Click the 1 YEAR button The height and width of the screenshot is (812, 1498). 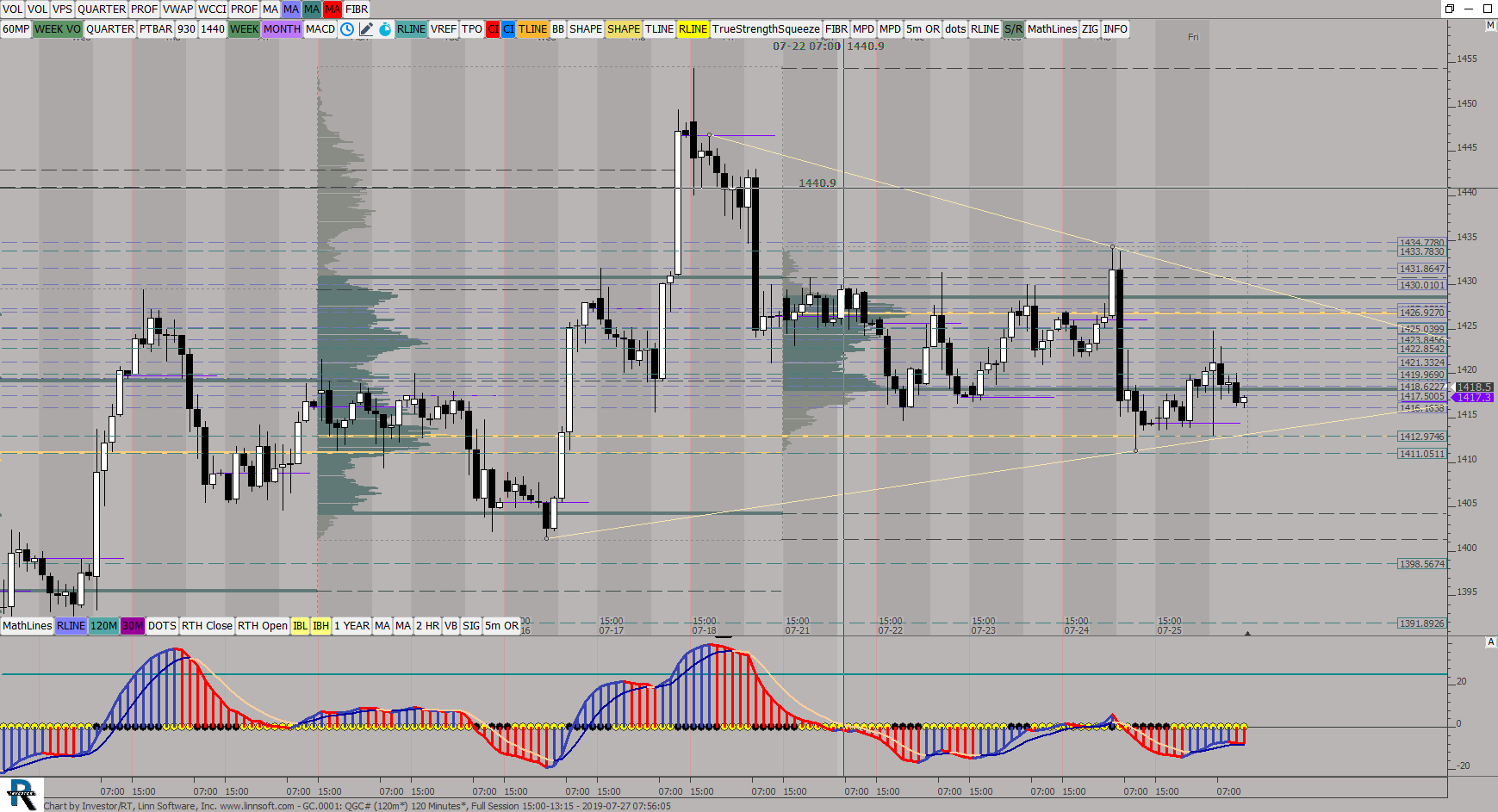[x=351, y=626]
